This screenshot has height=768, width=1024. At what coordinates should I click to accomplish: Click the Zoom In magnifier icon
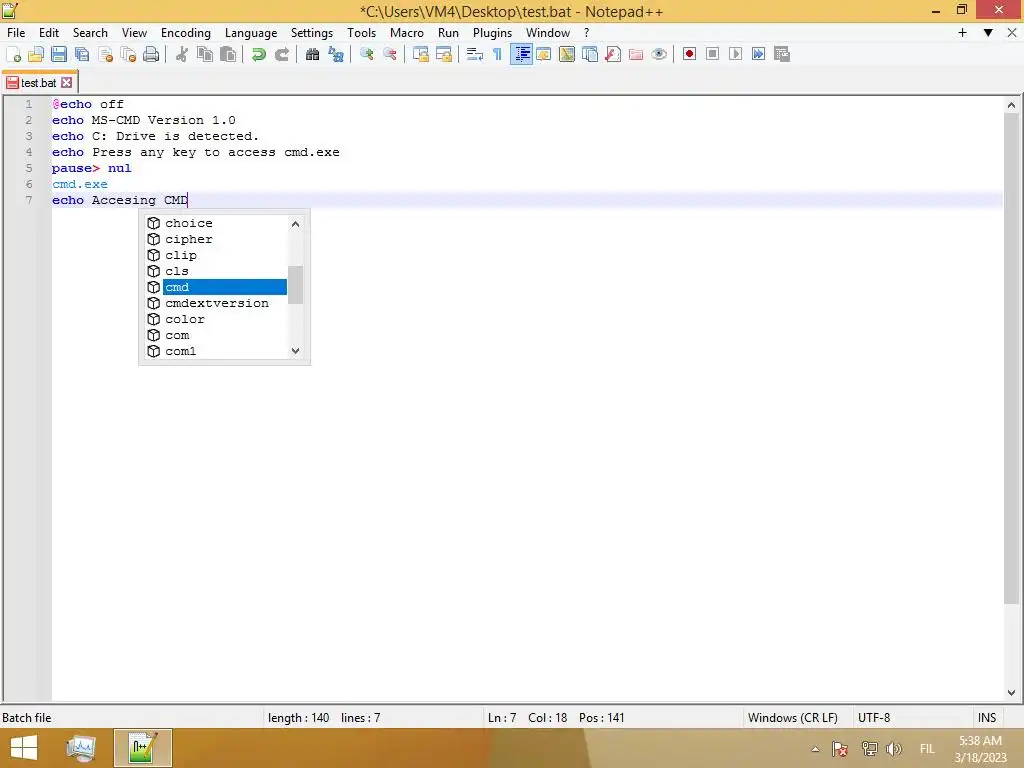tap(366, 54)
